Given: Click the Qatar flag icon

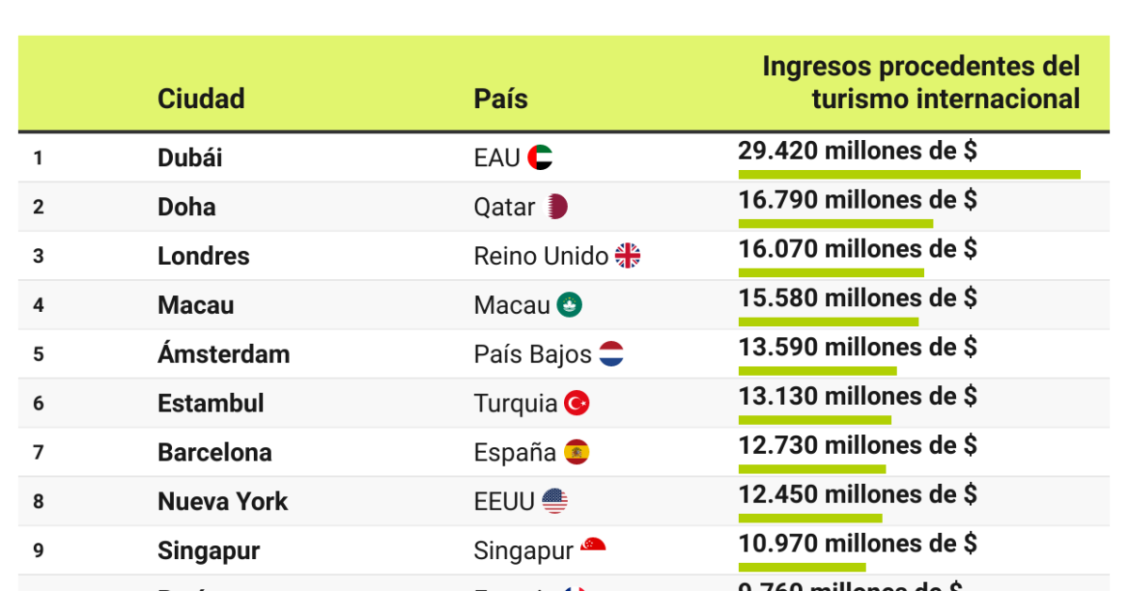Looking at the screenshot, I should click(558, 206).
